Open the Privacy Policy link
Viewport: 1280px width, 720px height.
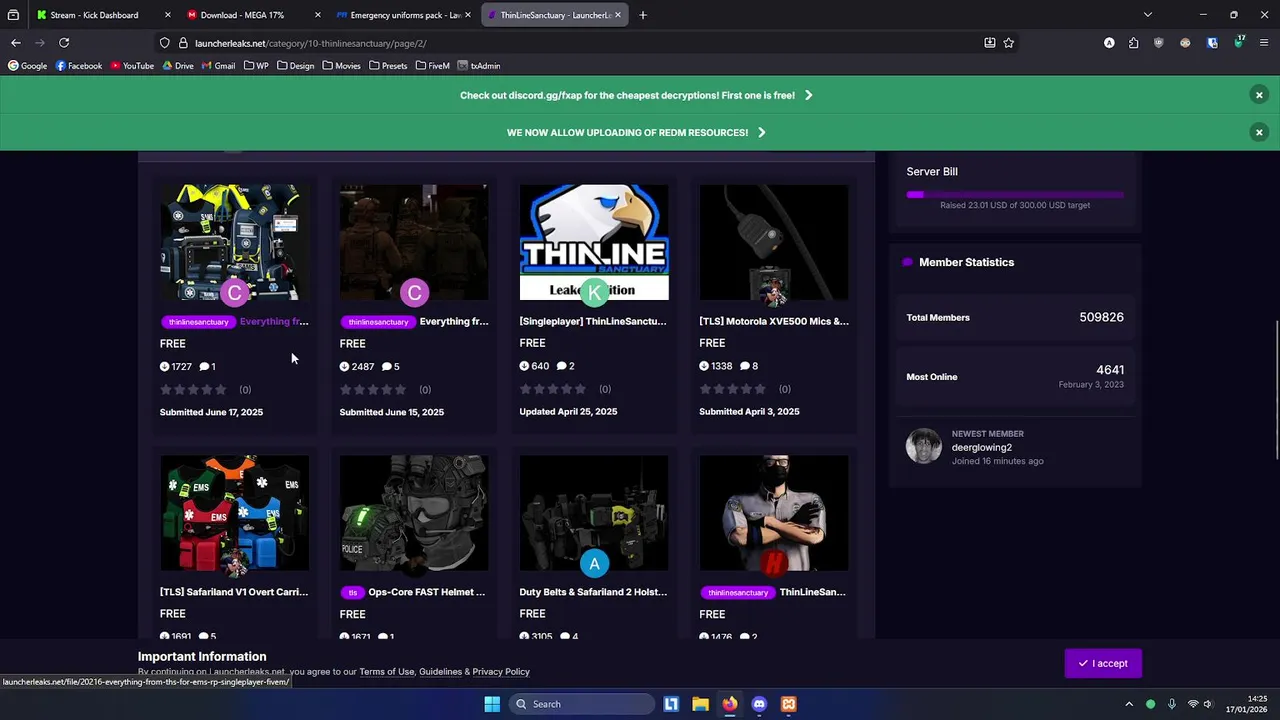(x=501, y=671)
